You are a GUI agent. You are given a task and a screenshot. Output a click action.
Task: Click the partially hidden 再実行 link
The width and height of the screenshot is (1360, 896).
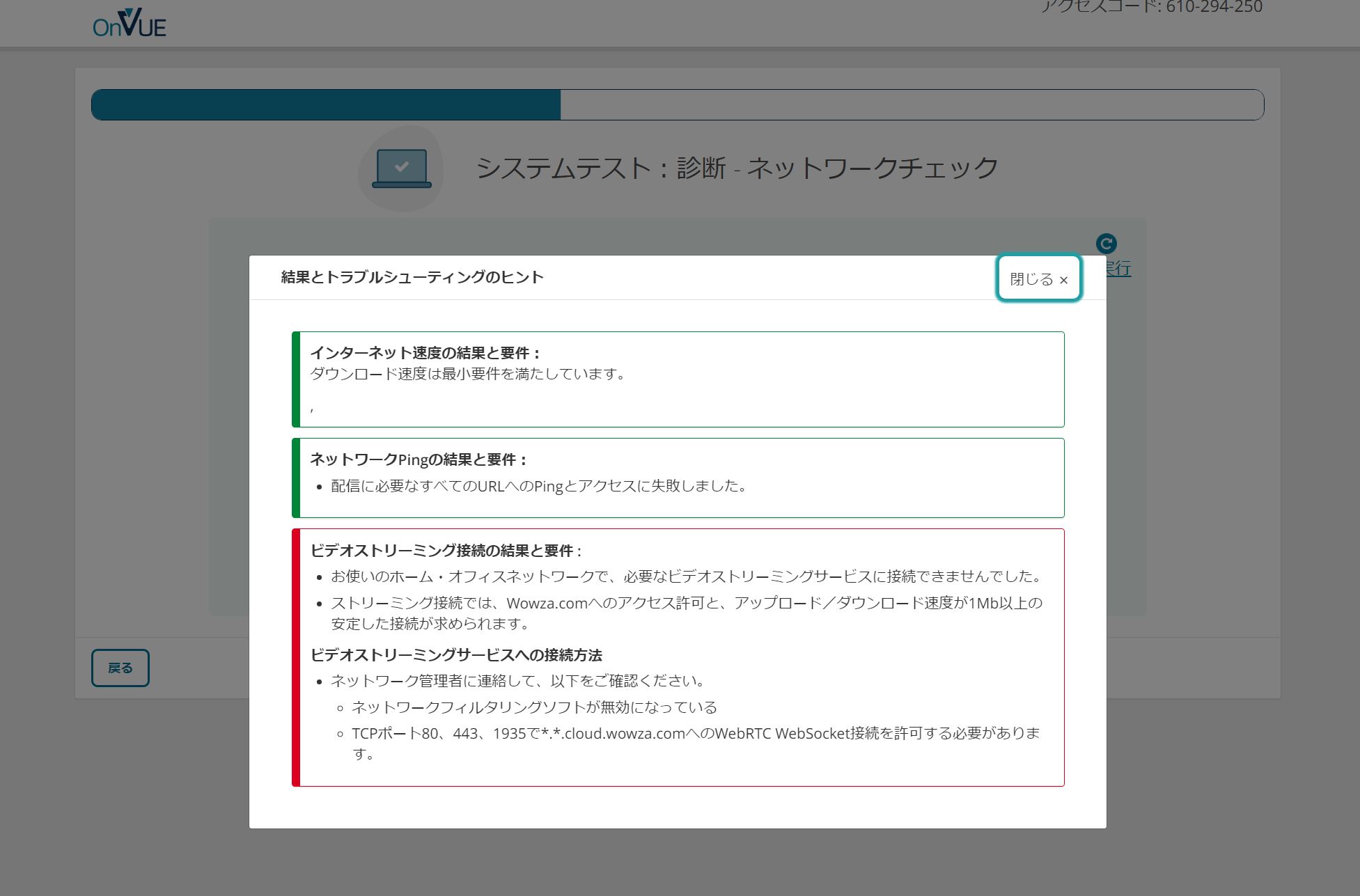click(1120, 269)
